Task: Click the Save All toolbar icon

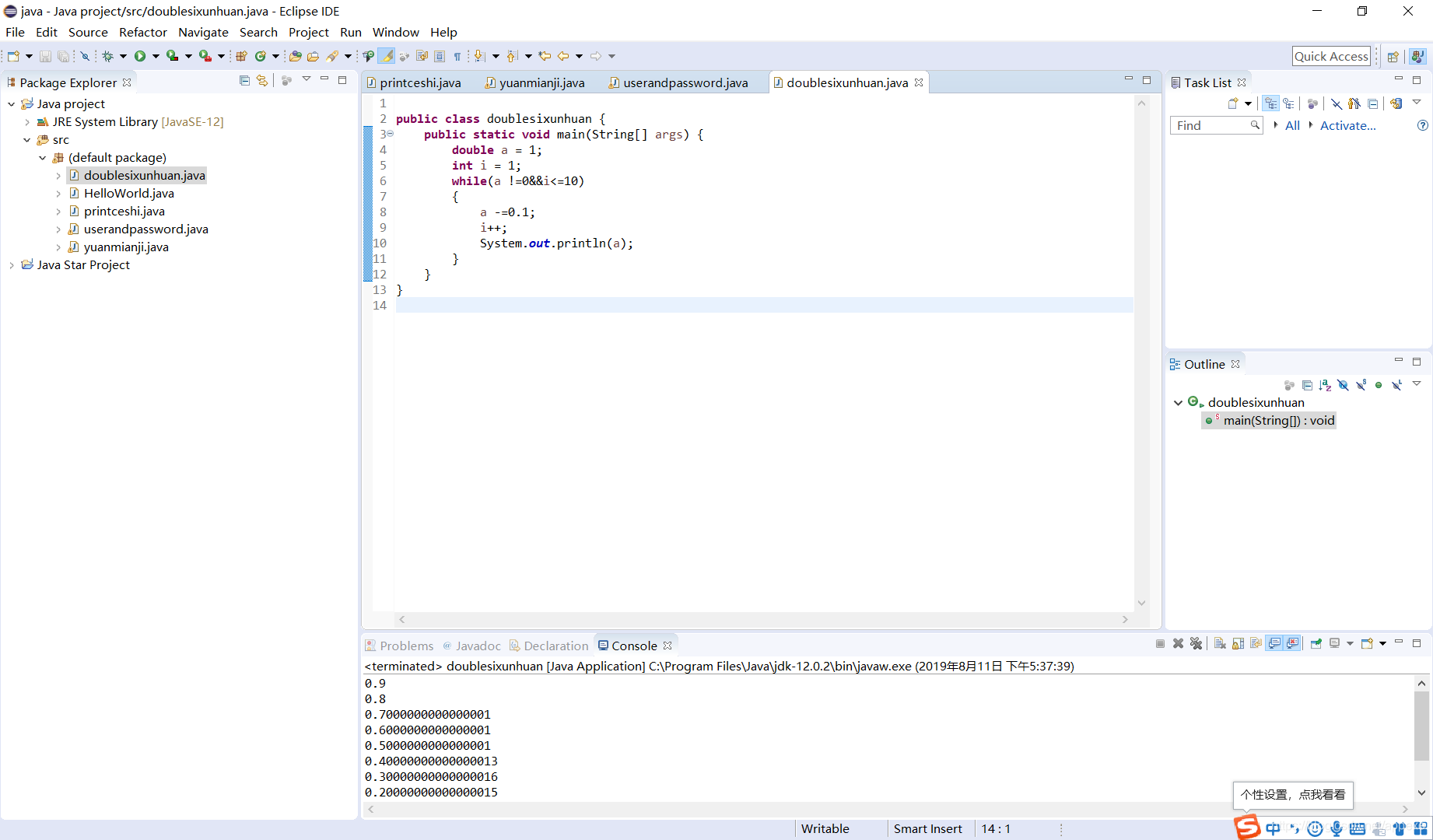Action: pos(63,56)
